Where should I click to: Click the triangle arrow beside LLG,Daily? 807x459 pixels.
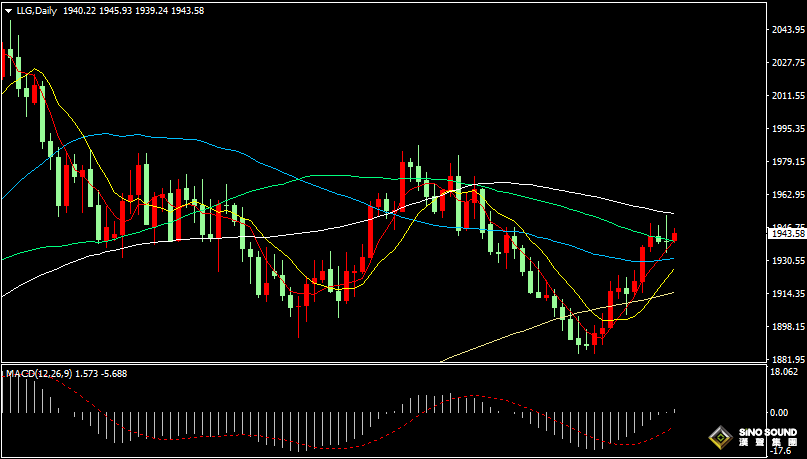(x=8, y=10)
